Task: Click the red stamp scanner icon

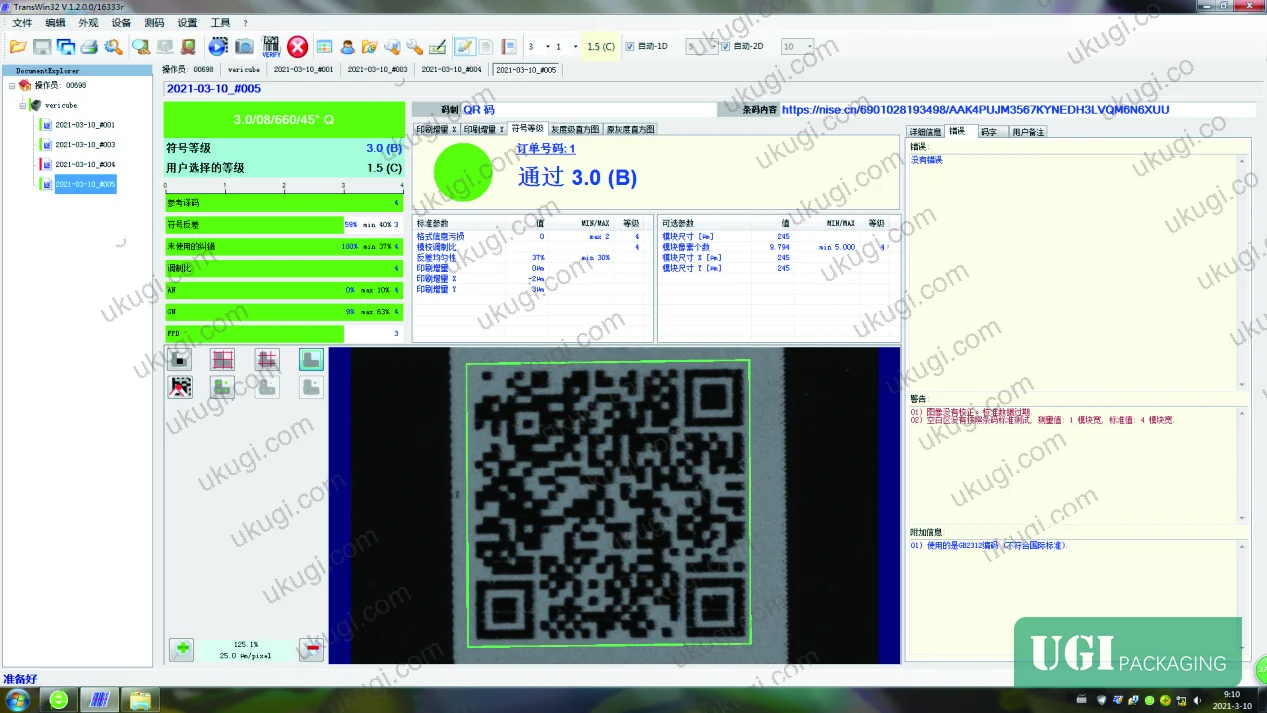Action: (187, 46)
